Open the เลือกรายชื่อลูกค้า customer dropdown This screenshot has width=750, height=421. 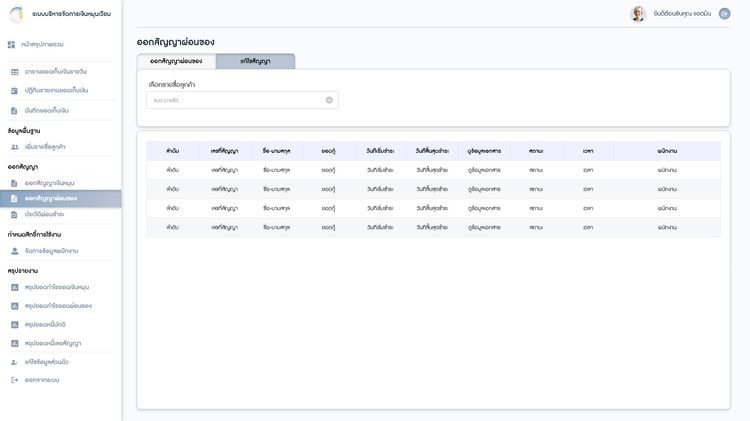(x=240, y=100)
